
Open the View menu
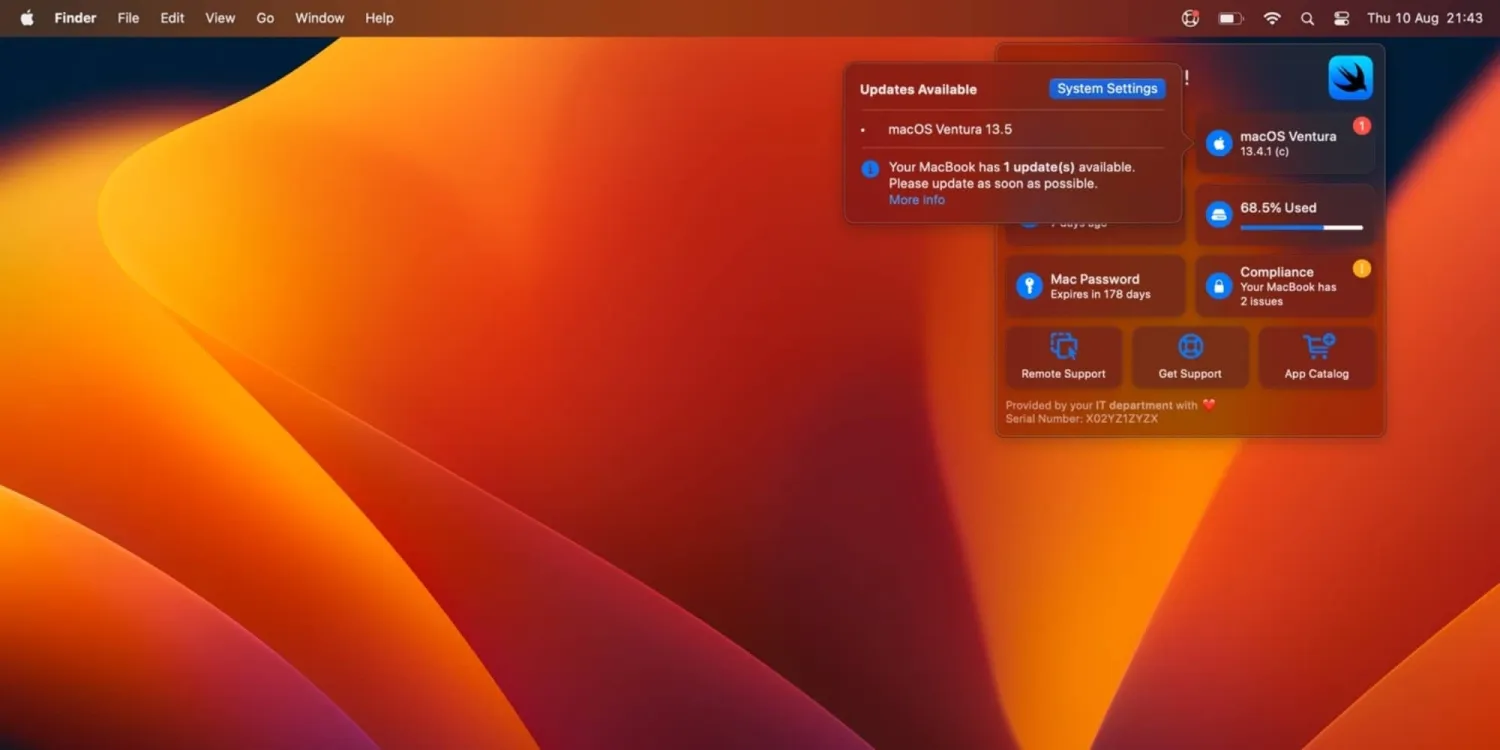coord(220,18)
